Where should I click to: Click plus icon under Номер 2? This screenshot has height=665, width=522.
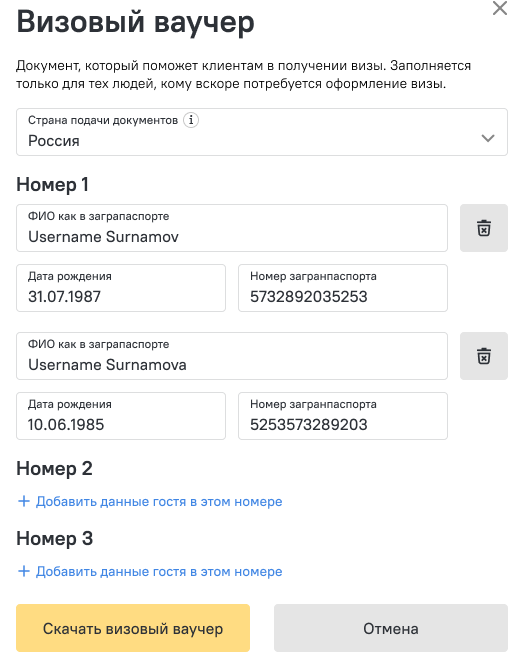24,501
